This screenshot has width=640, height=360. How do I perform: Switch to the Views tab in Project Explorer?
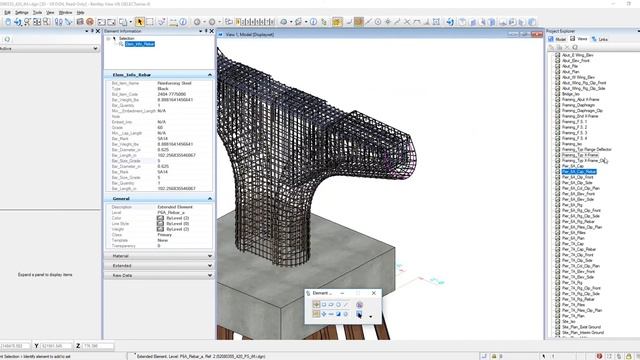coord(579,39)
